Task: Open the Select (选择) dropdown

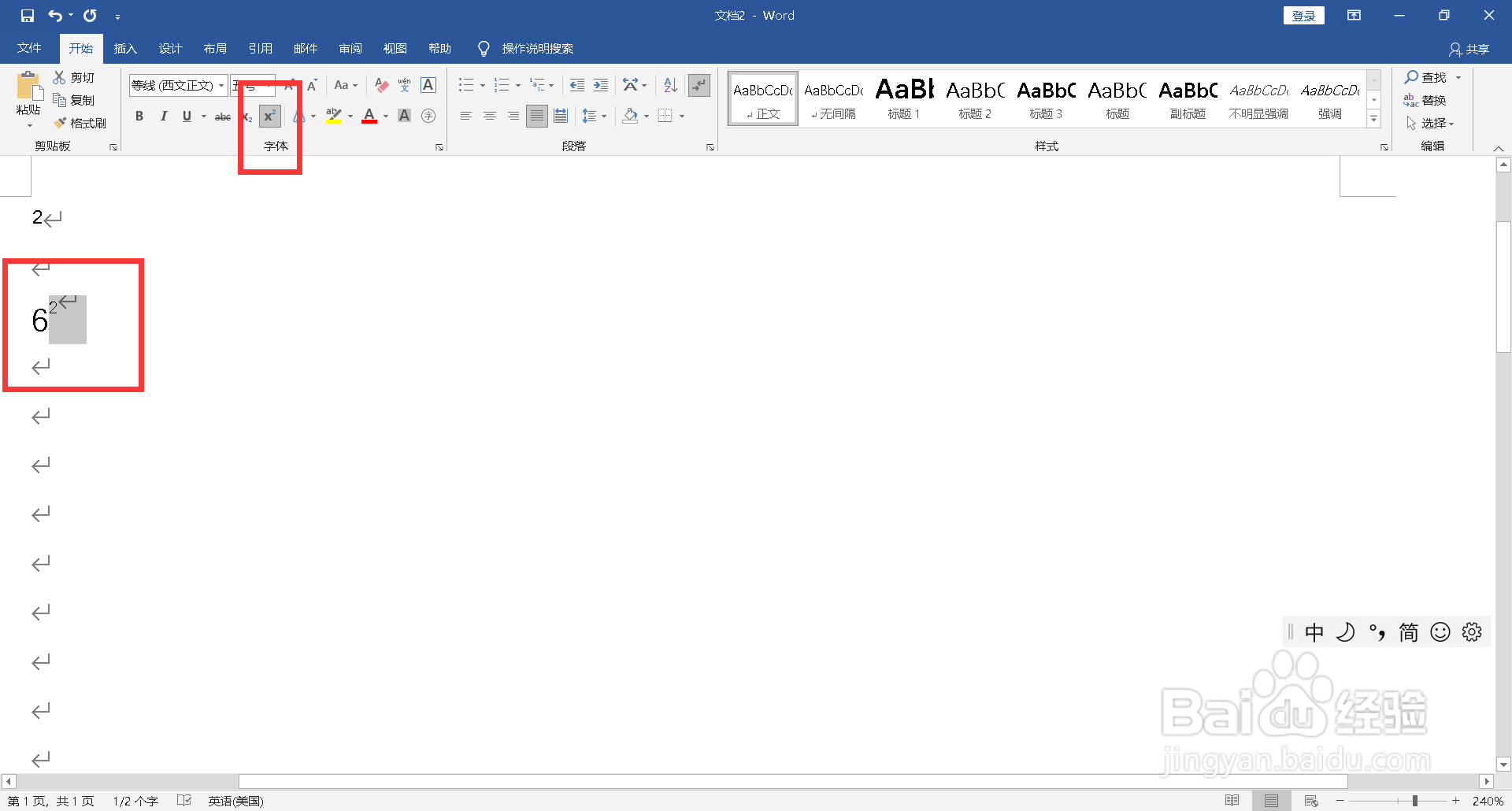Action: point(1430,123)
